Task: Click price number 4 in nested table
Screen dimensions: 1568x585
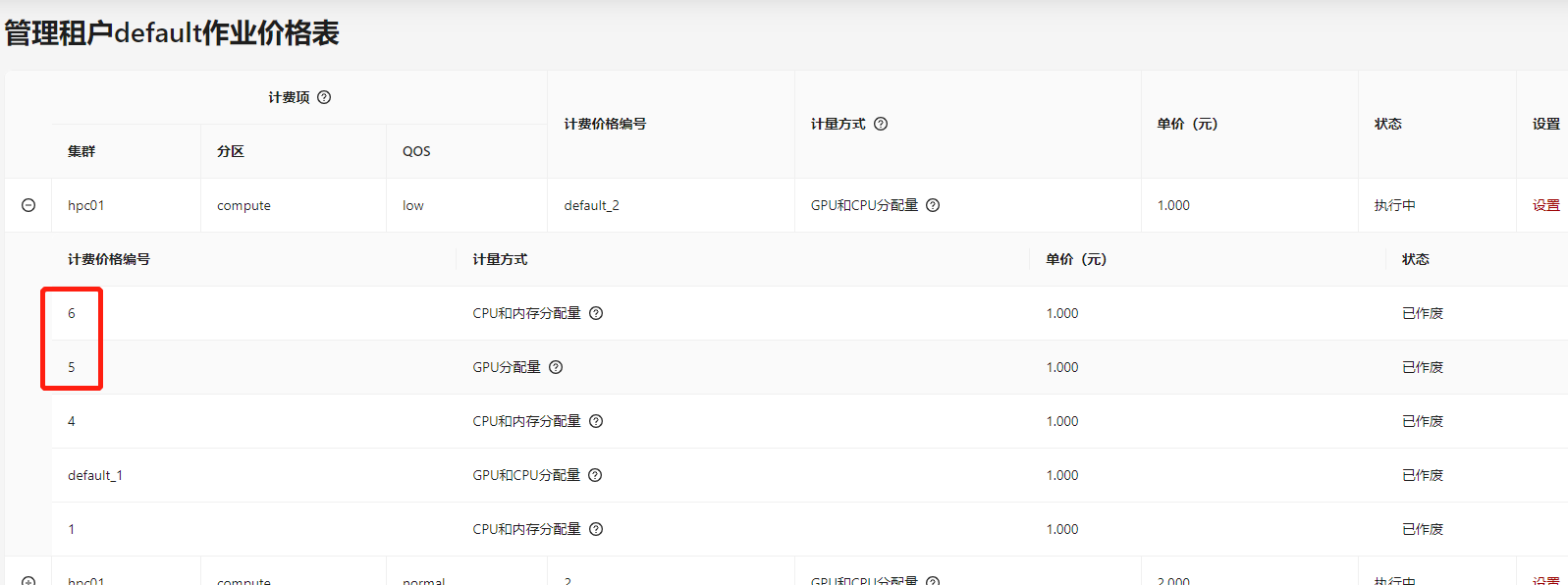Action: (72, 421)
